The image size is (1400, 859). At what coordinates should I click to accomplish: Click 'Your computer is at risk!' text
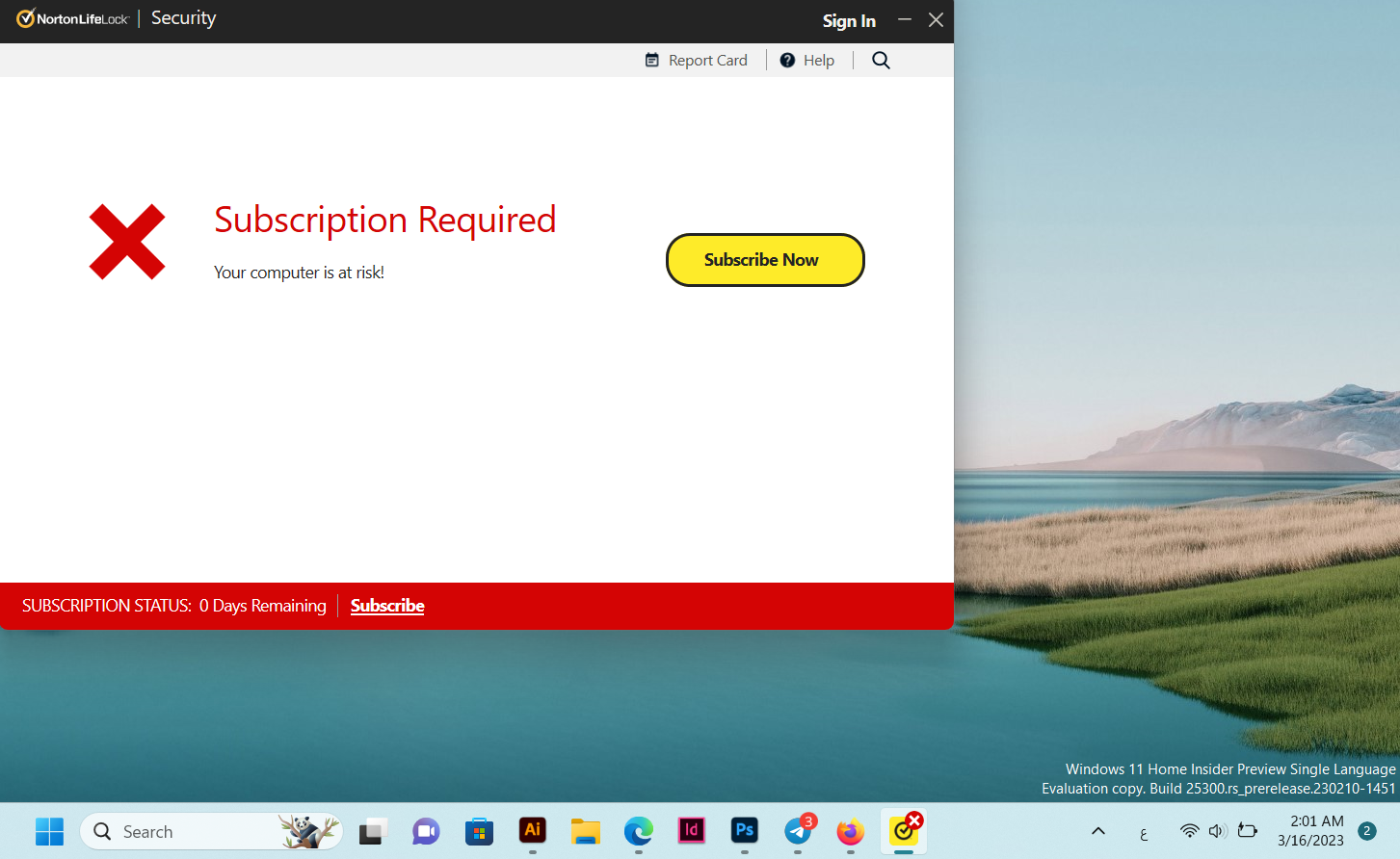coord(299,273)
